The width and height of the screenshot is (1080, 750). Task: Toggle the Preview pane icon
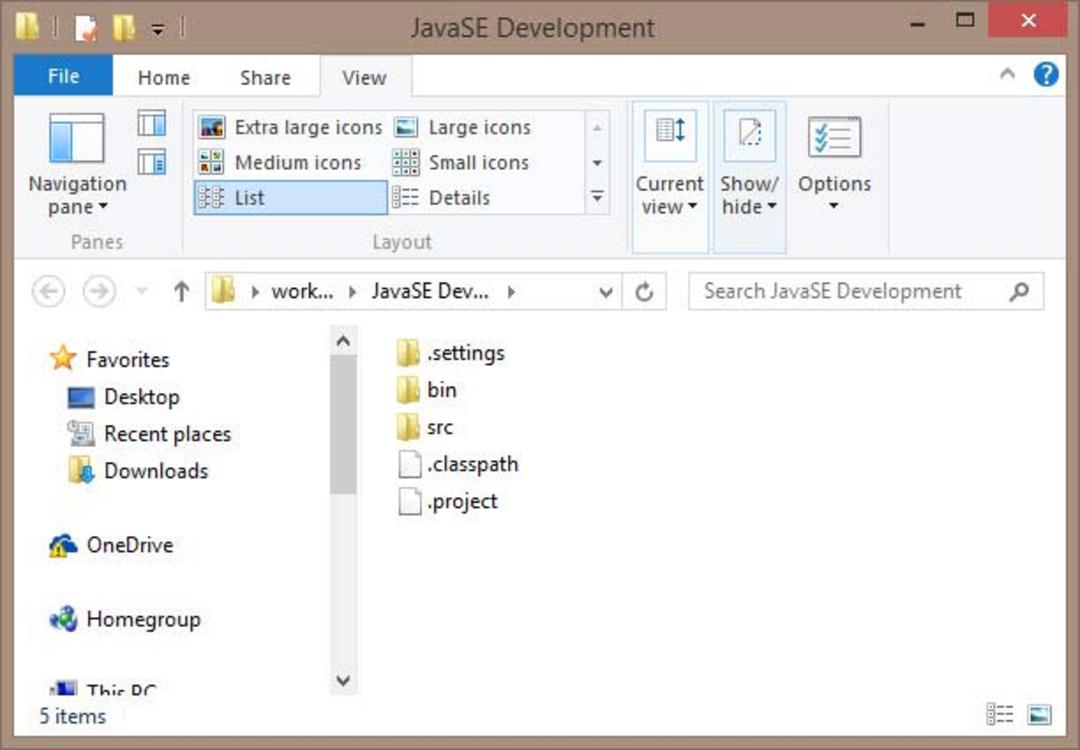tap(152, 123)
